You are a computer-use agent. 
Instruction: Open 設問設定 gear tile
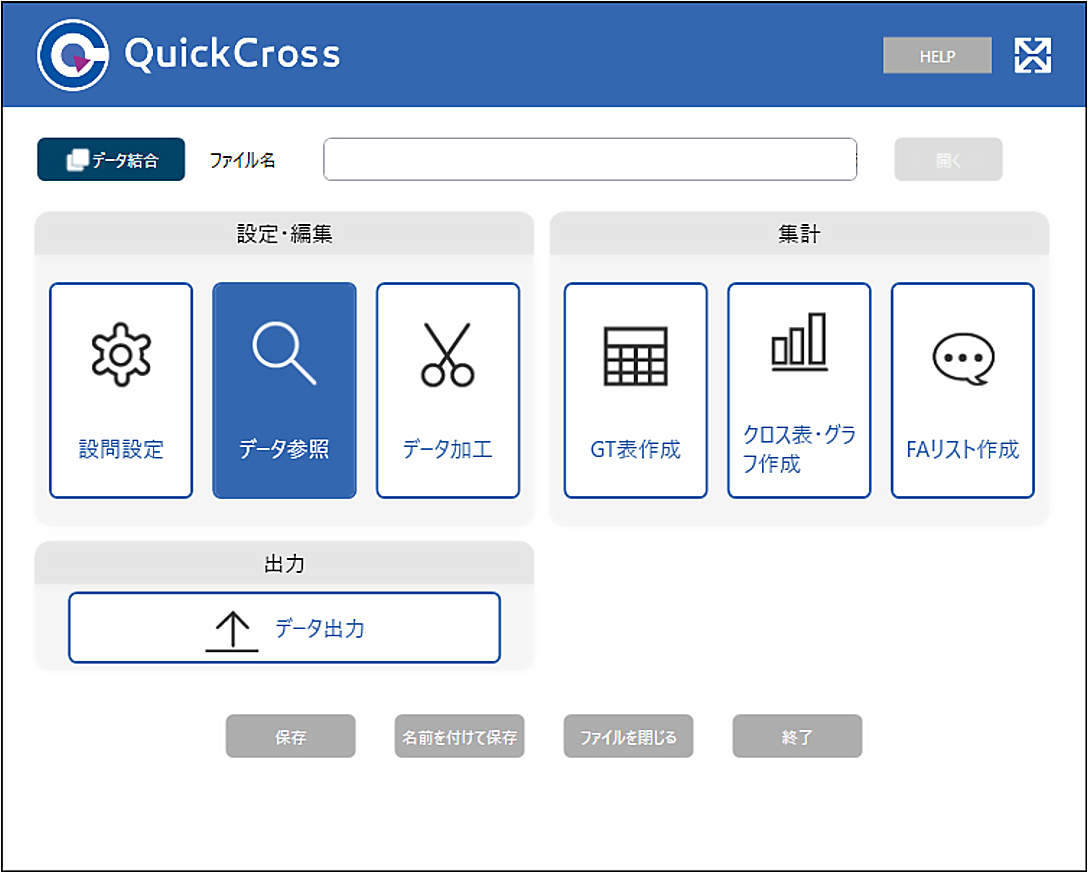121,391
